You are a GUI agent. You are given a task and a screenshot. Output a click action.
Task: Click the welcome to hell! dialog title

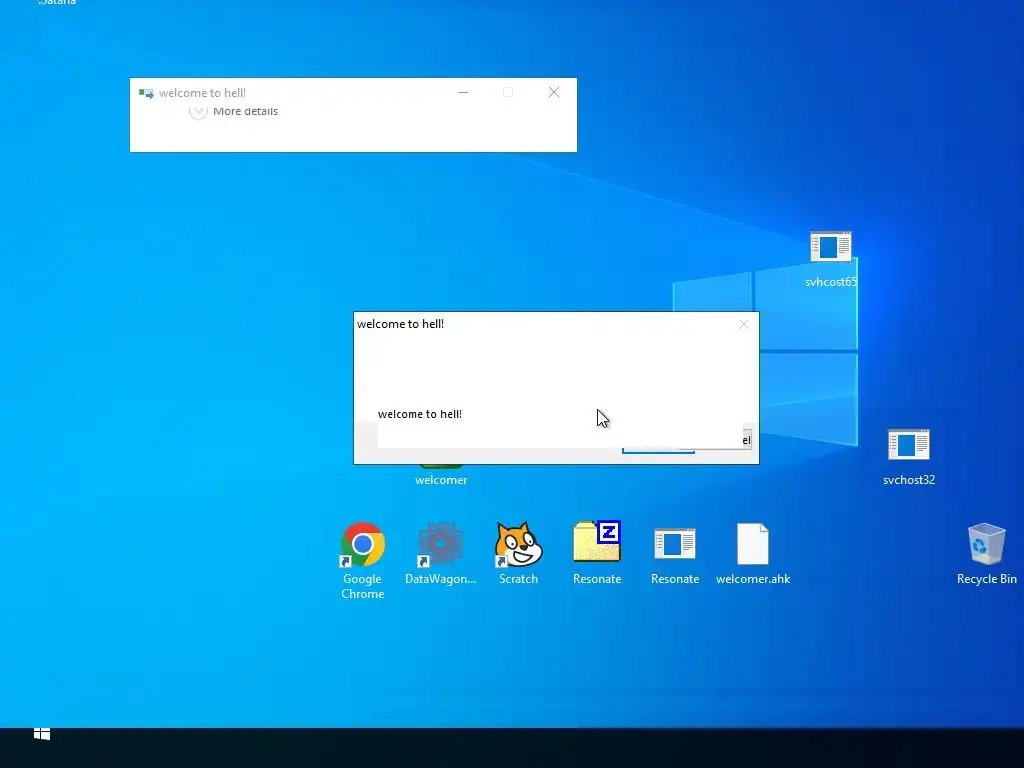pos(400,324)
